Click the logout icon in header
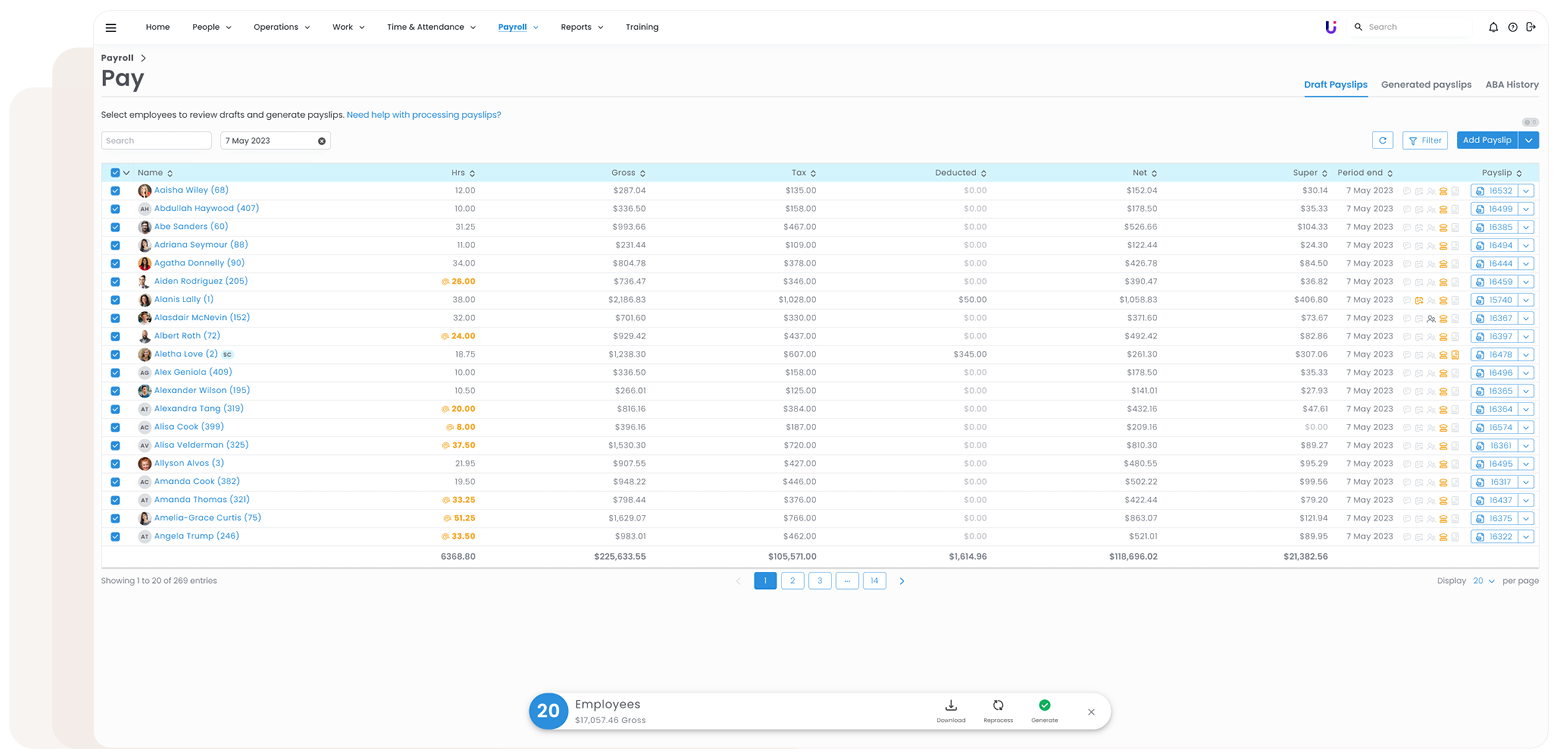Viewport: 1555px width, 755px height. 1531,27
